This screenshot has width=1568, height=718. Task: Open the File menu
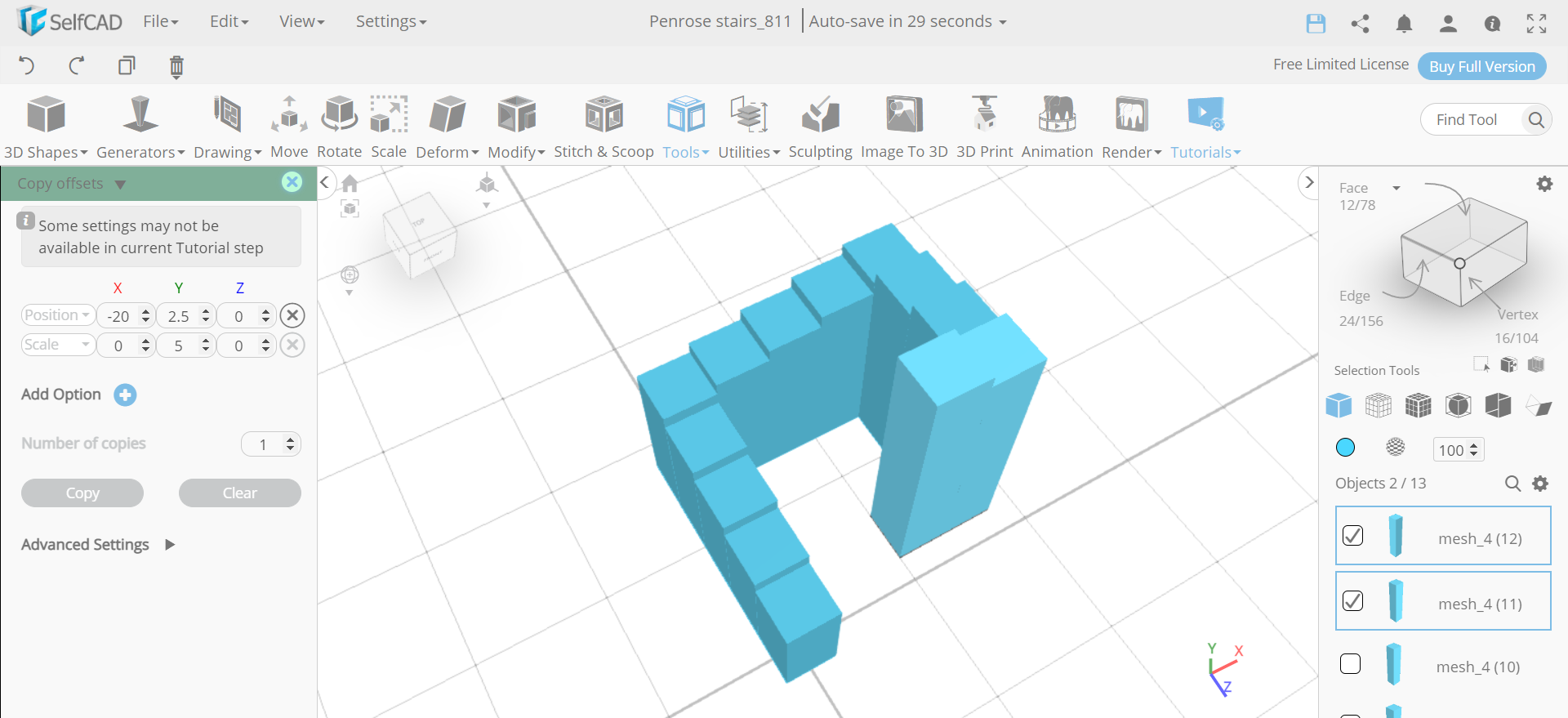tap(160, 22)
